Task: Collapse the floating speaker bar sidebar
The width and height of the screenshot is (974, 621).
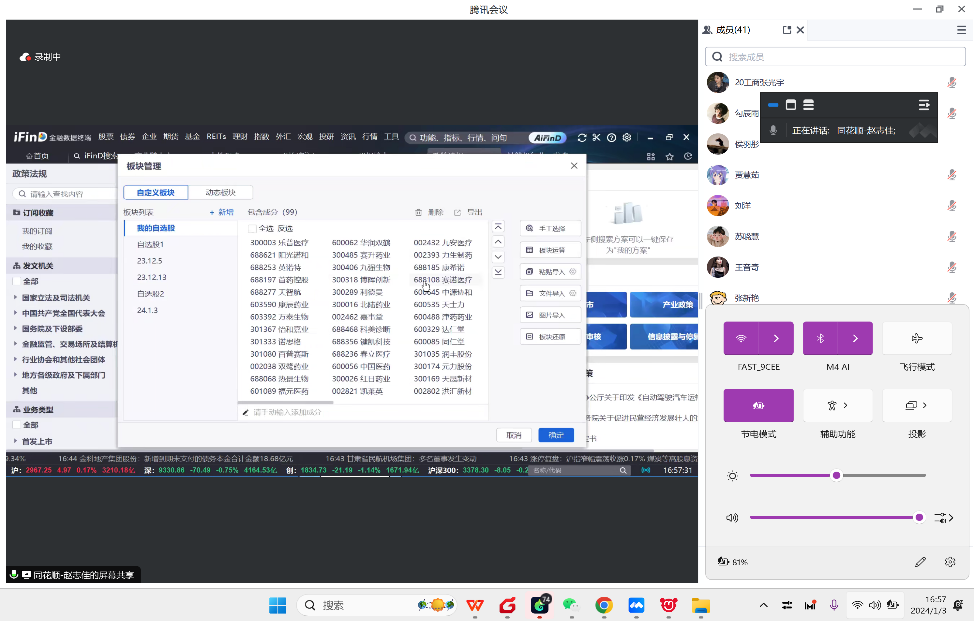Action: point(924,105)
